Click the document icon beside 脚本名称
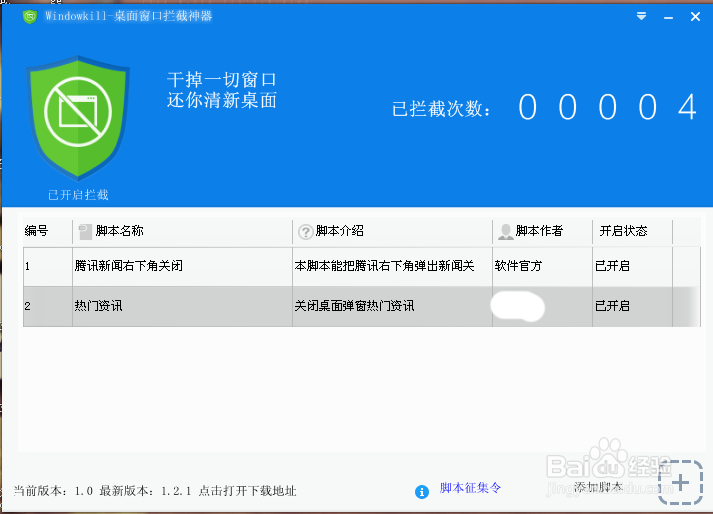 click(85, 232)
